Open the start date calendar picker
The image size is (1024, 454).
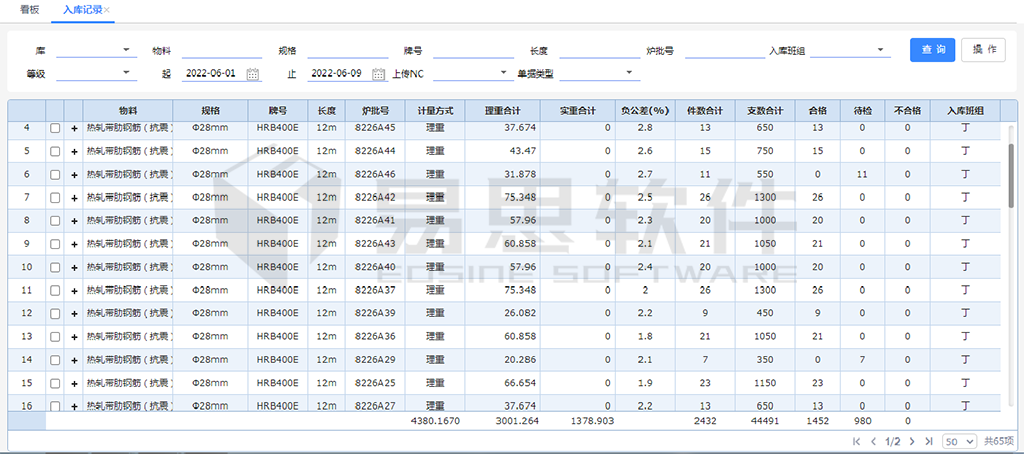tap(253, 74)
